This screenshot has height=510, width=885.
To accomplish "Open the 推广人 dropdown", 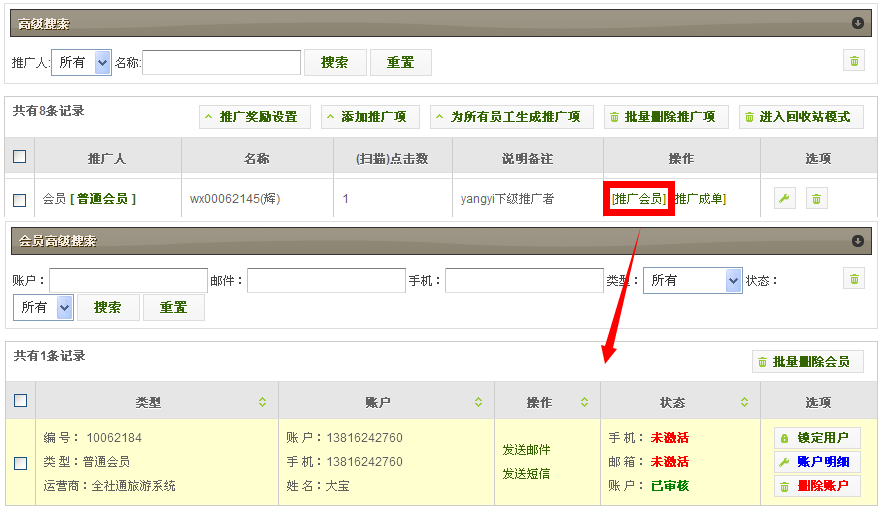I will (x=81, y=62).
